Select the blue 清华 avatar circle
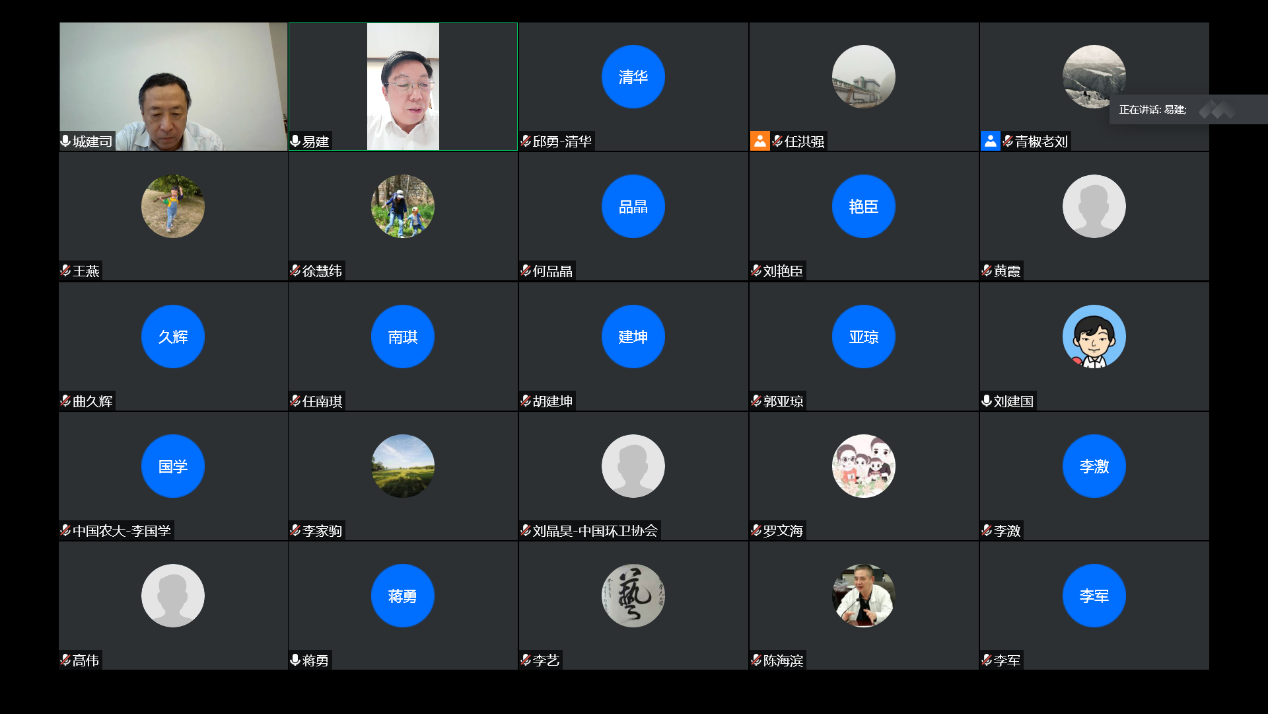The height and width of the screenshot is (714, 1268). (x=633, y=77)
